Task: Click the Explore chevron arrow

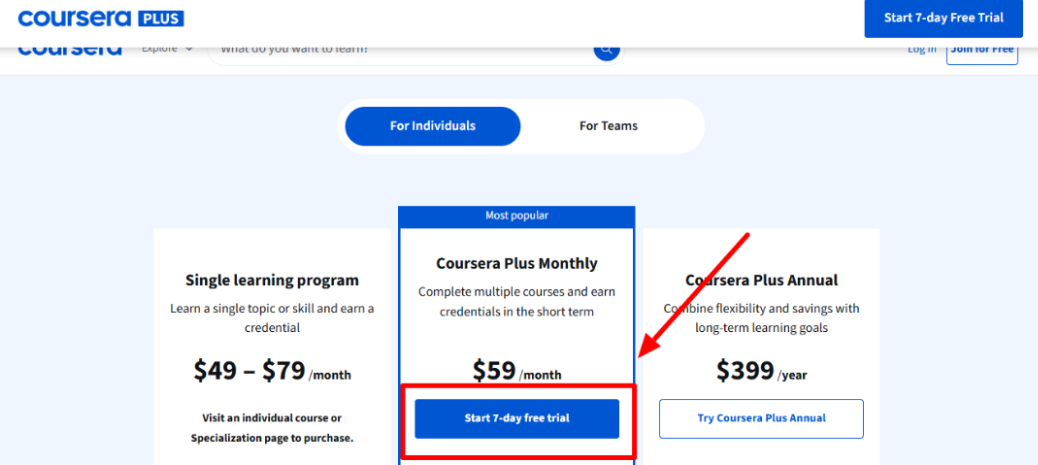Action: [x=189, y=50]
